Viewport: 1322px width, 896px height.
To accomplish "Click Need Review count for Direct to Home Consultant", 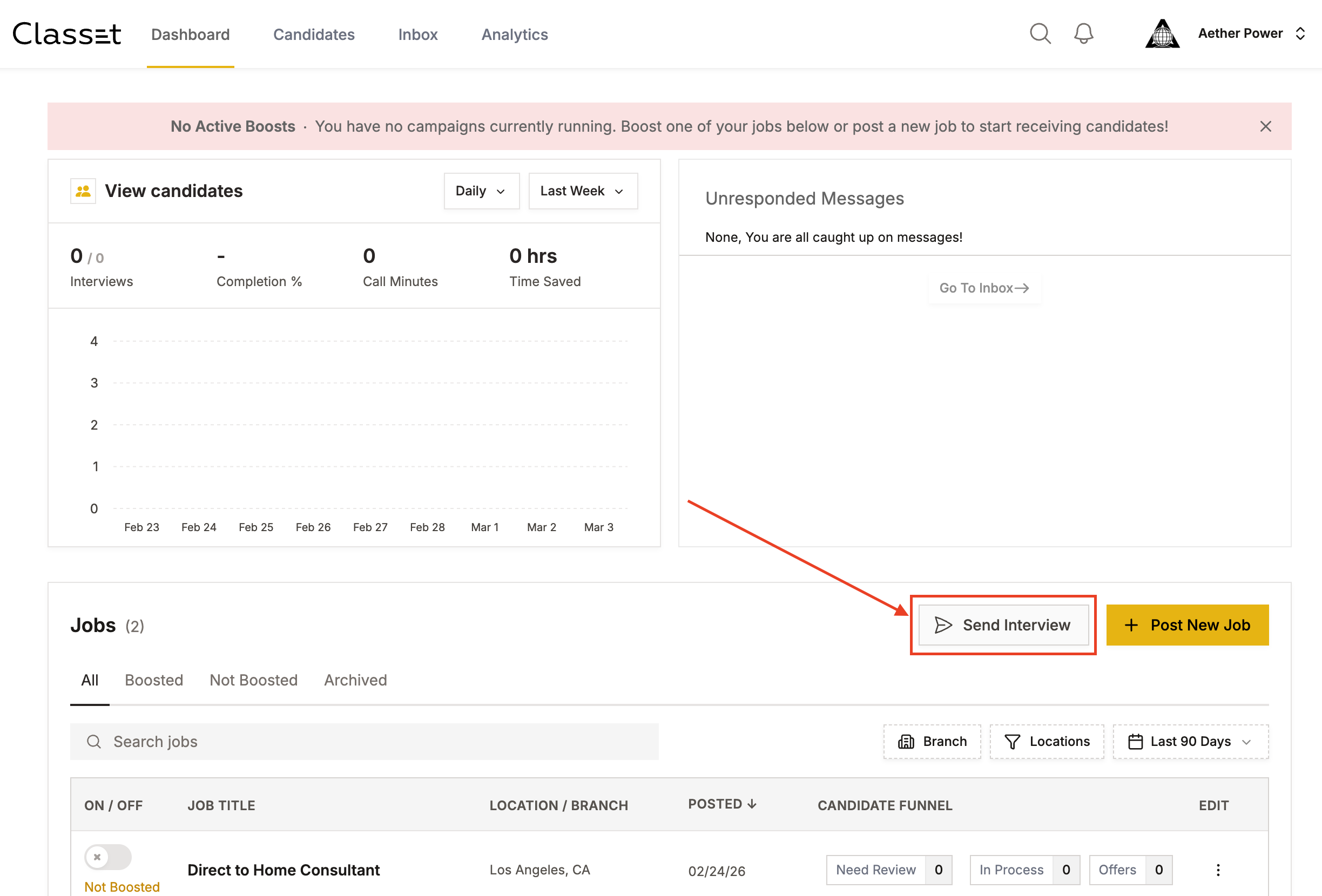I will [x=889, y=870].
